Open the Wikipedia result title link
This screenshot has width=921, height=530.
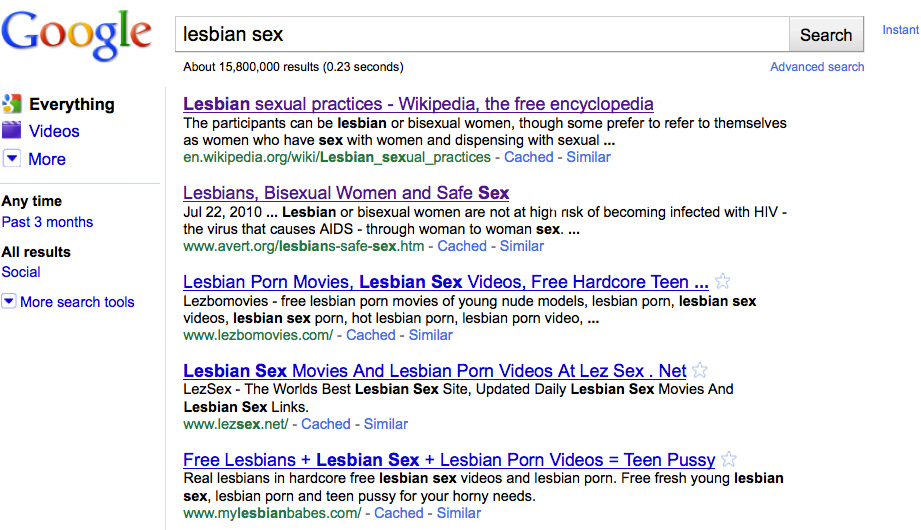(418, 104)
